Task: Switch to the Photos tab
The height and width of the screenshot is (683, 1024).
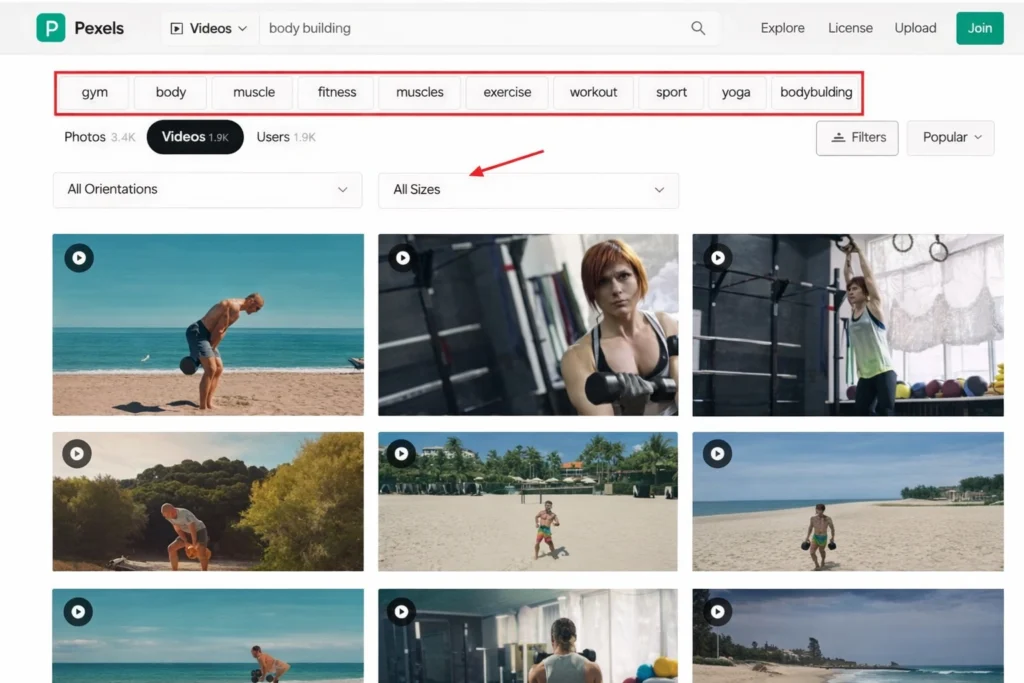Action: click(98, 137)
